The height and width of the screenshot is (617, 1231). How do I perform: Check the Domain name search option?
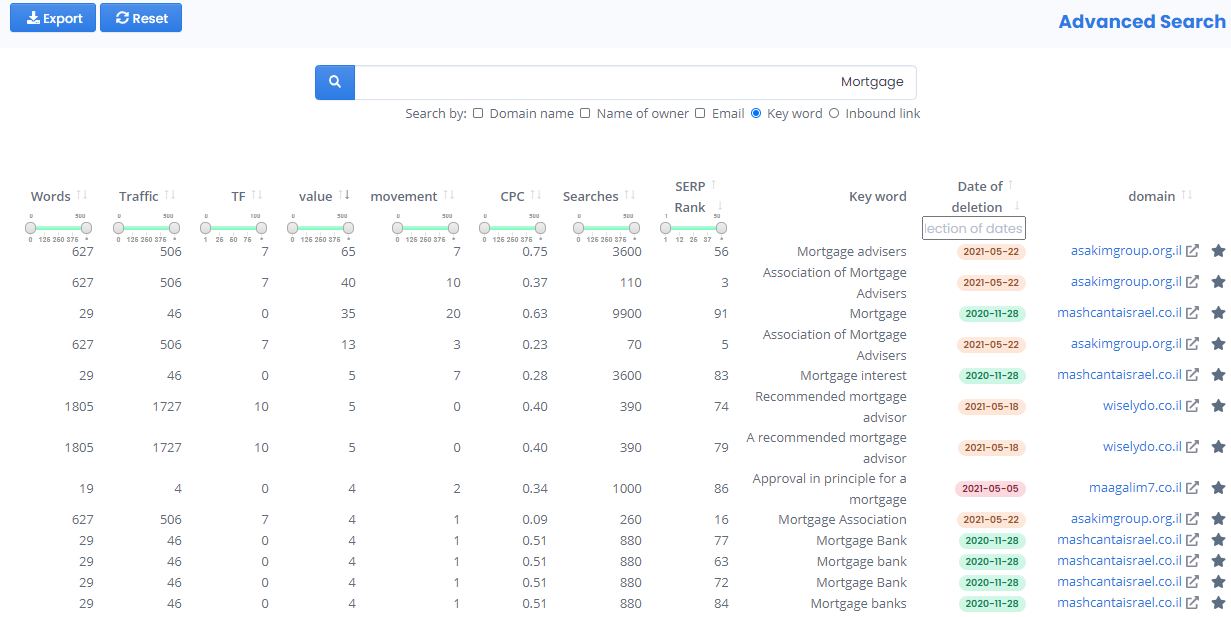click(479, 113)
